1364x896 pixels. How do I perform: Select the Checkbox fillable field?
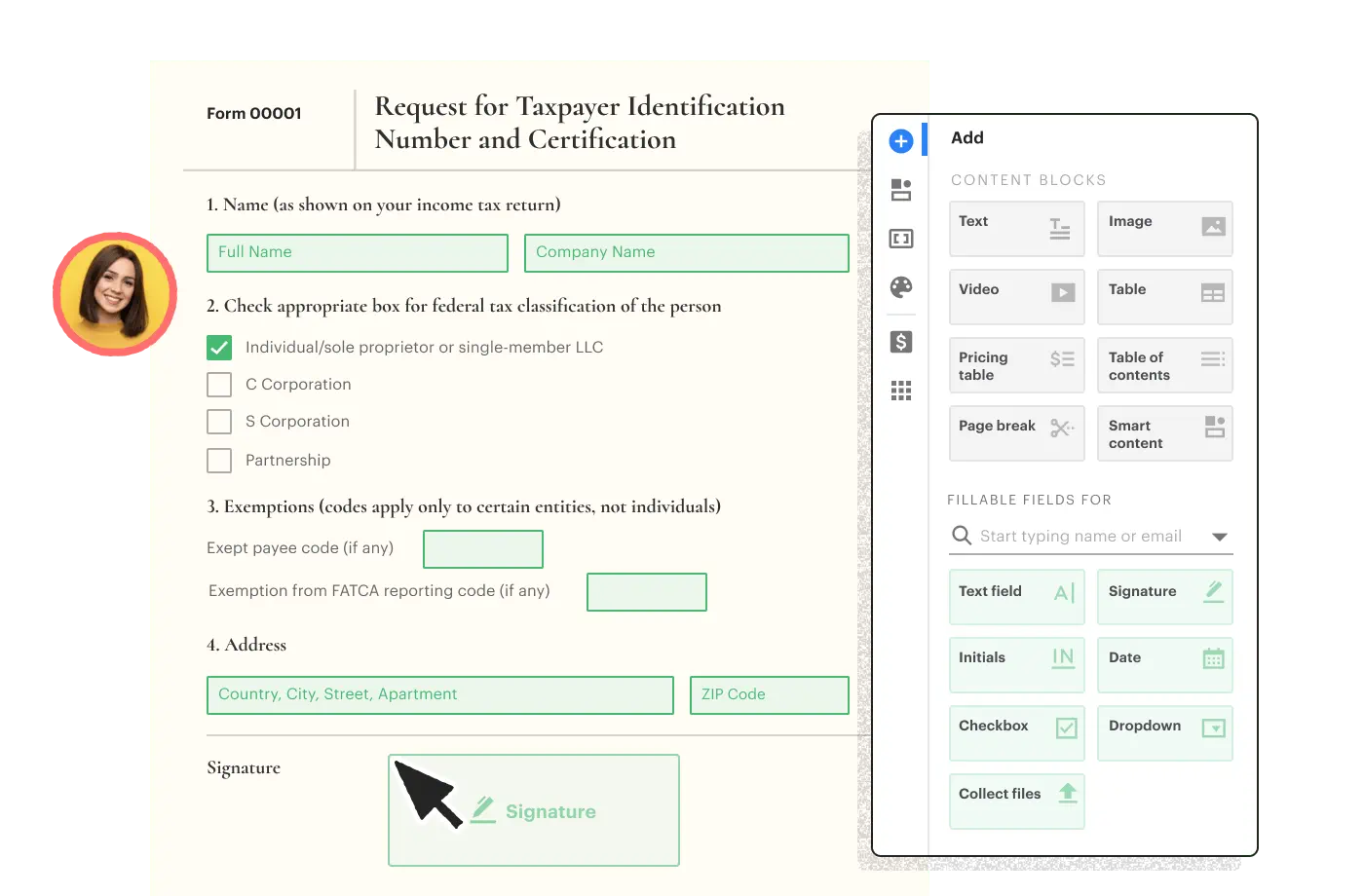1017,733
